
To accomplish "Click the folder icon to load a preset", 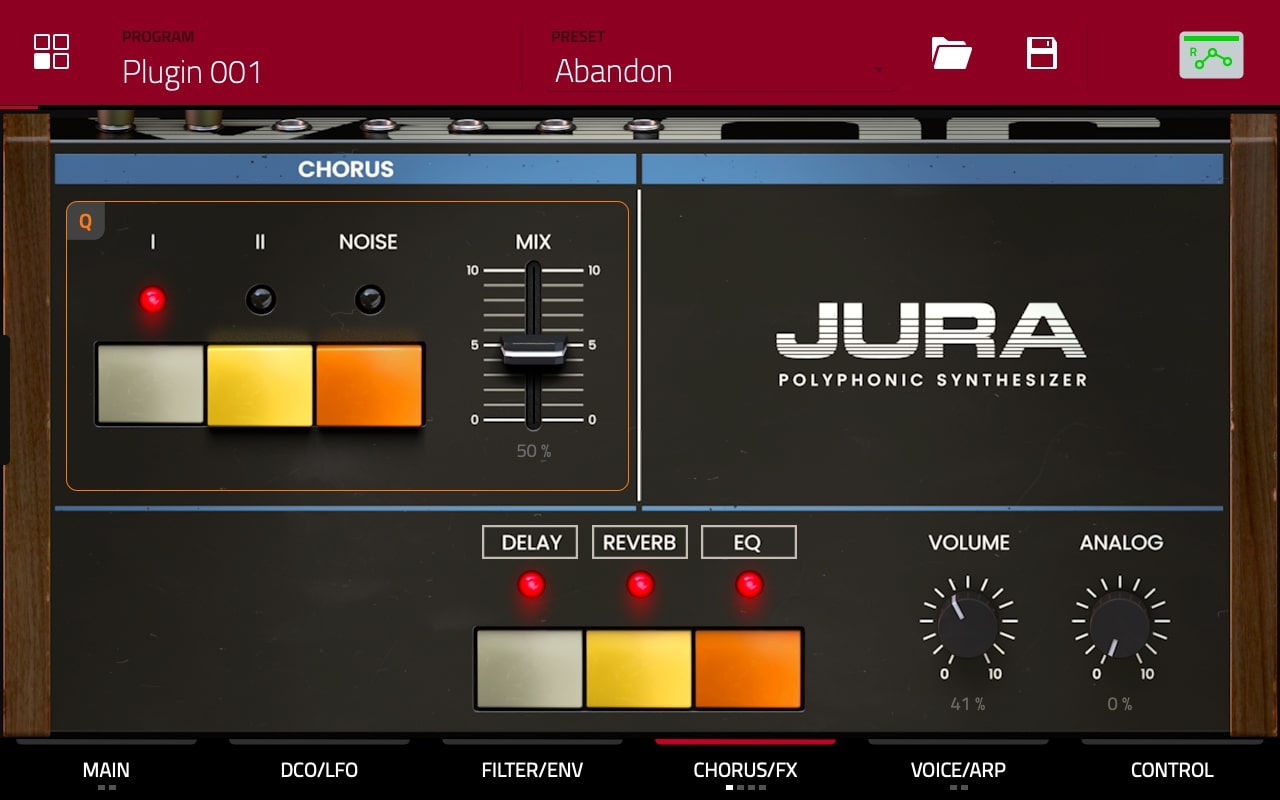I will [951, 54].
